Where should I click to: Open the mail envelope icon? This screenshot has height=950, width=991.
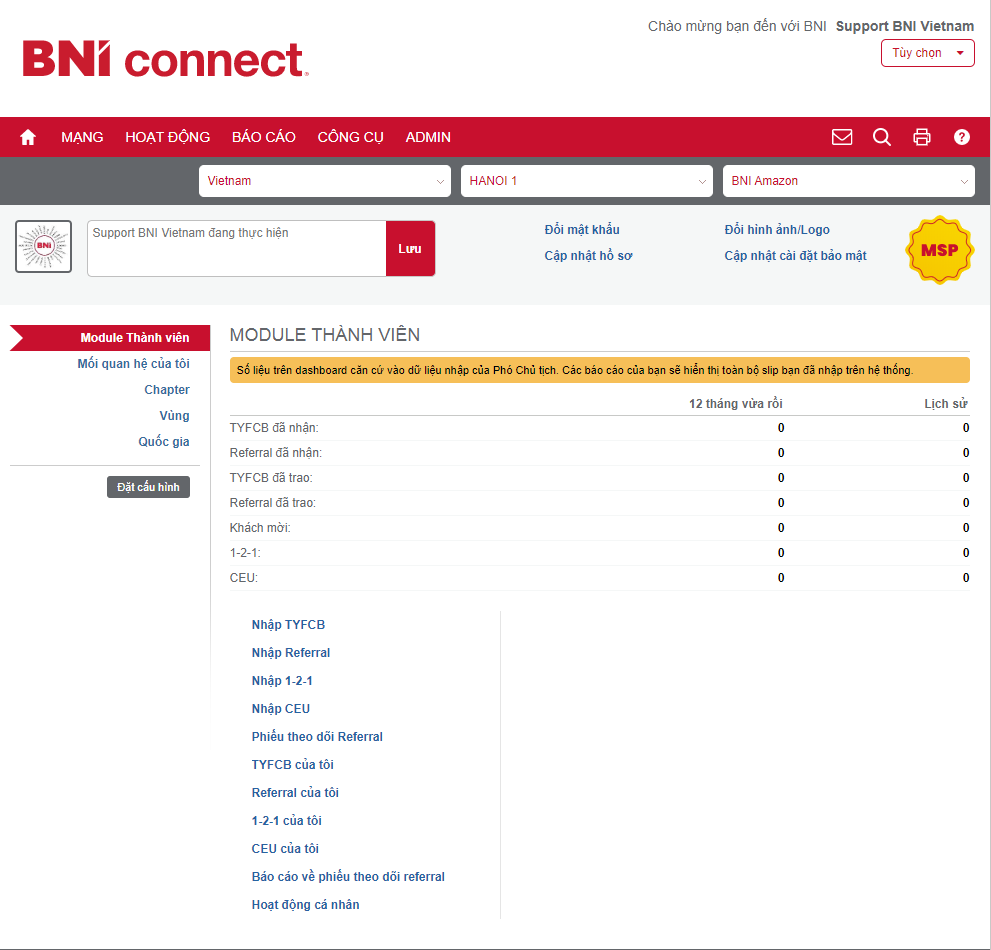tap(842, 137)
